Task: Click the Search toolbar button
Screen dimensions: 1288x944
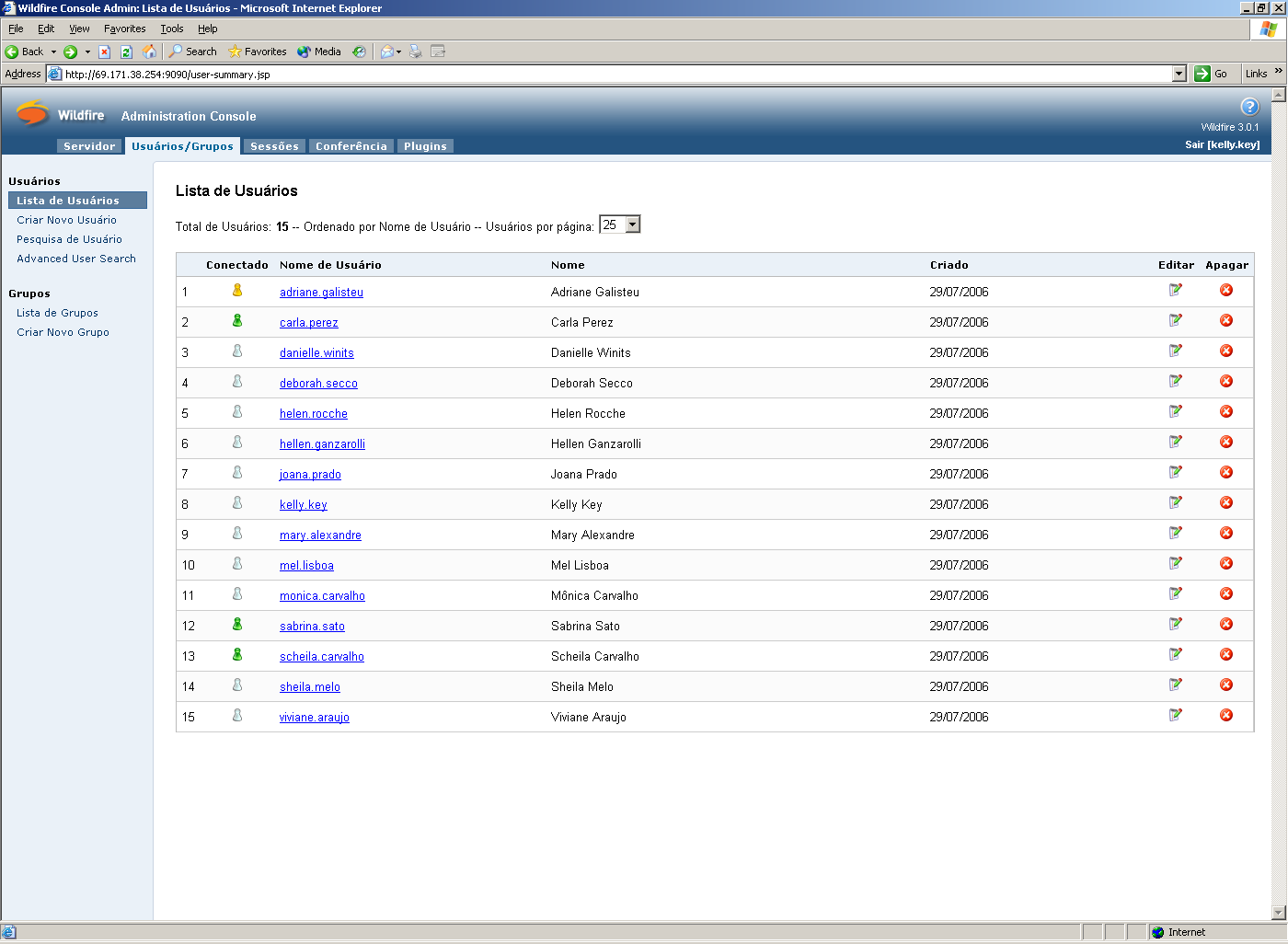Action: (x=193, y=52)
